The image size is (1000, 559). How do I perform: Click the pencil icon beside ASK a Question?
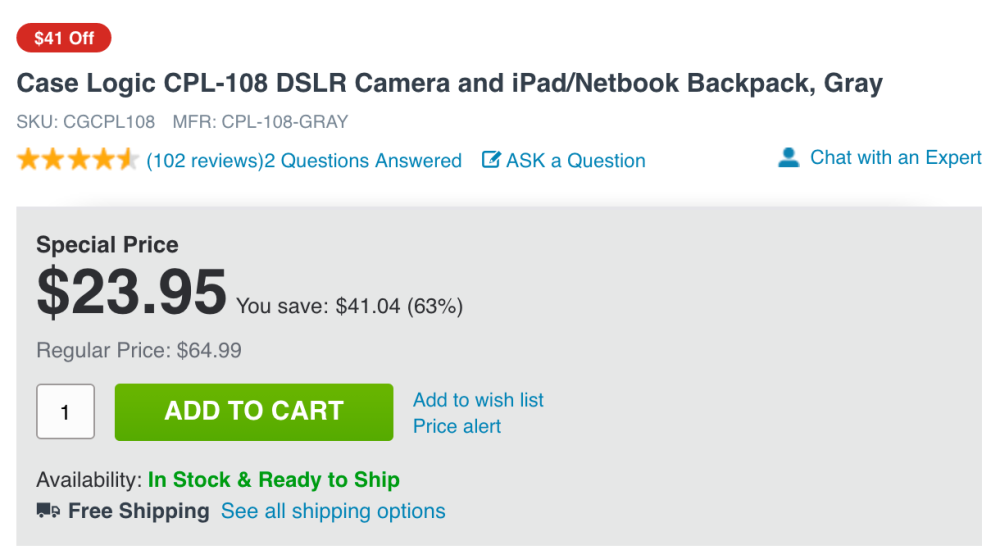491,160
